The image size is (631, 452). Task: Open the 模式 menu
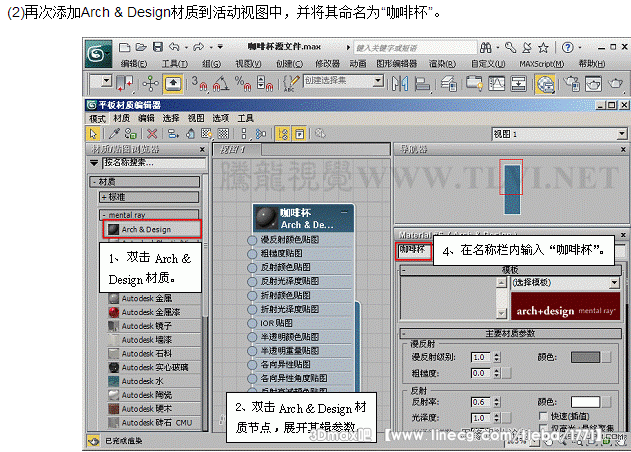[97, 118]
